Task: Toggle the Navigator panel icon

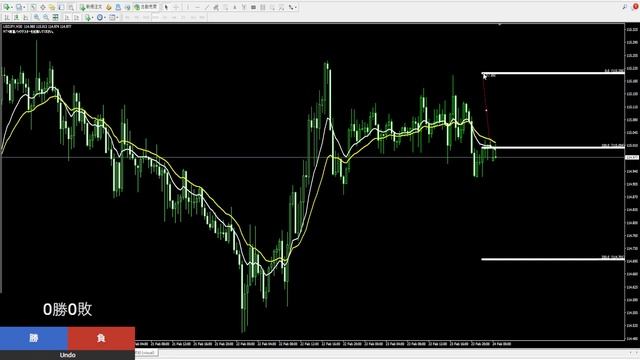Action: [52, 7]
